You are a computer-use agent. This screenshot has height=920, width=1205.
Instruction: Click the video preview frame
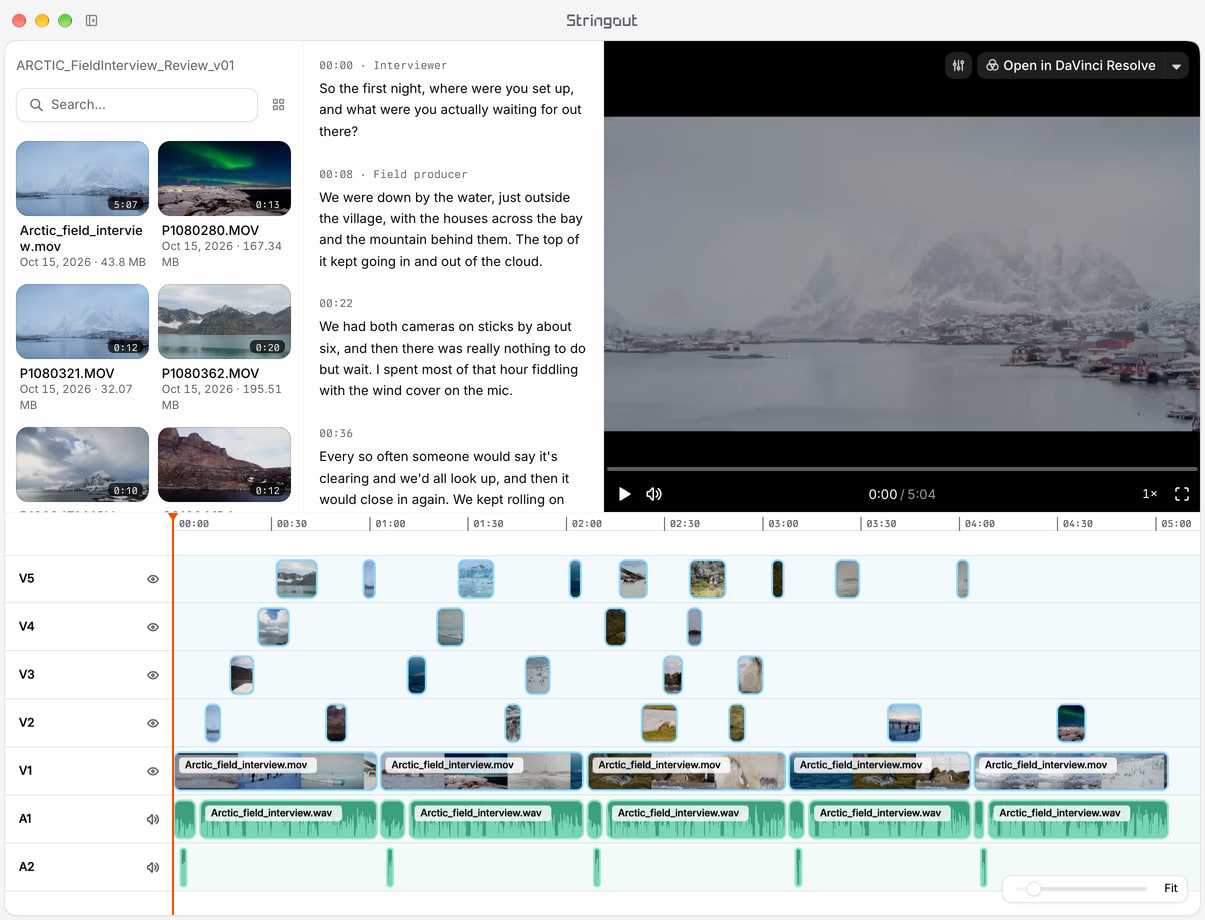[x=902, y=274]
